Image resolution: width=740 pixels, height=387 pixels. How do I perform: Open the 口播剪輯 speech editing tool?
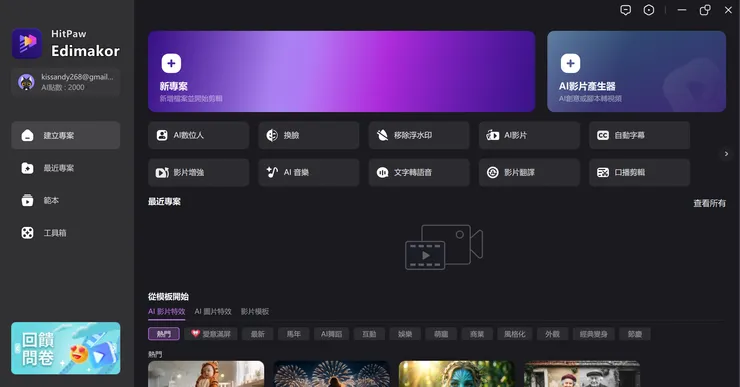point(639,172)
